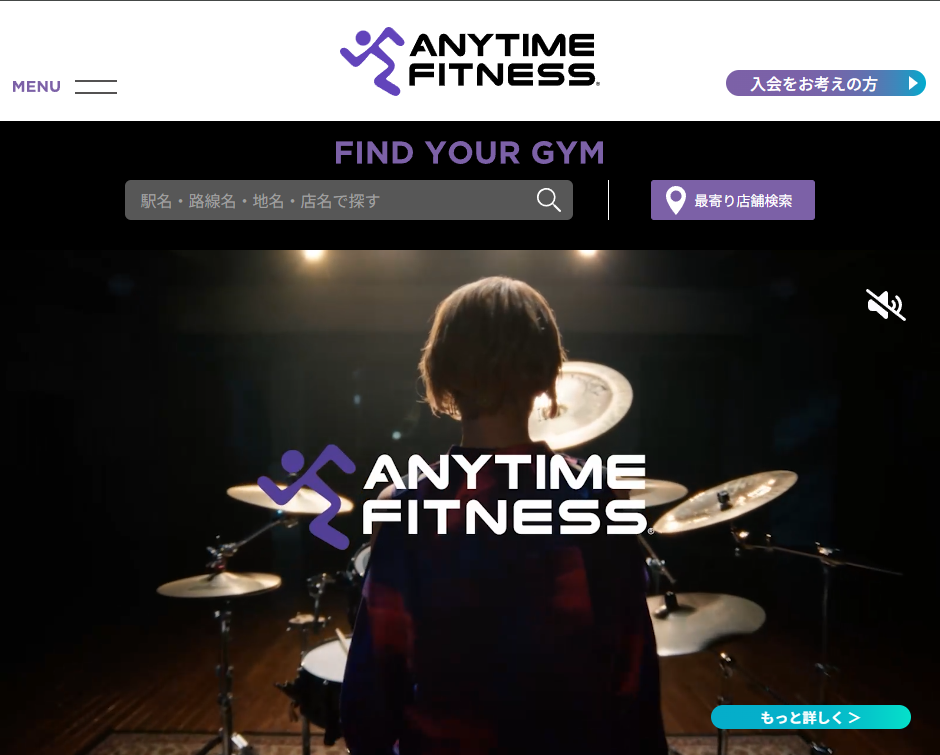Open the 入会をお考えの方 button

tap(825, 83)
